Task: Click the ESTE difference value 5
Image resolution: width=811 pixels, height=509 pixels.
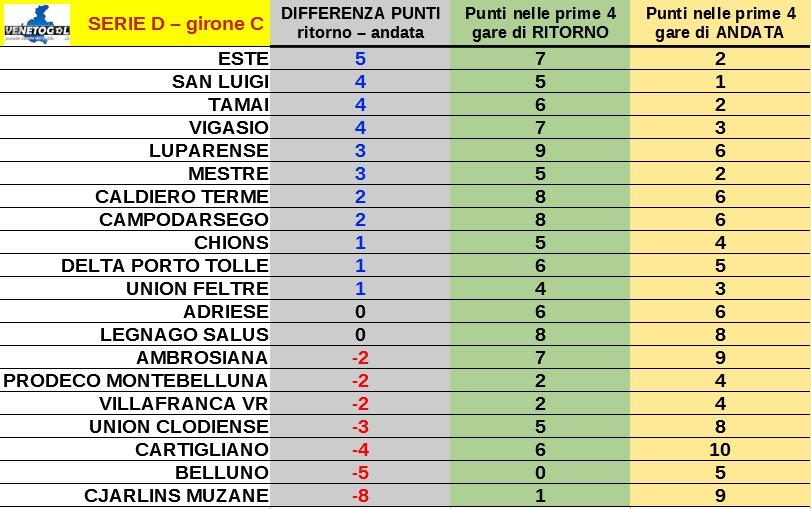Action: pyautogui.click(x=361, y=59)
